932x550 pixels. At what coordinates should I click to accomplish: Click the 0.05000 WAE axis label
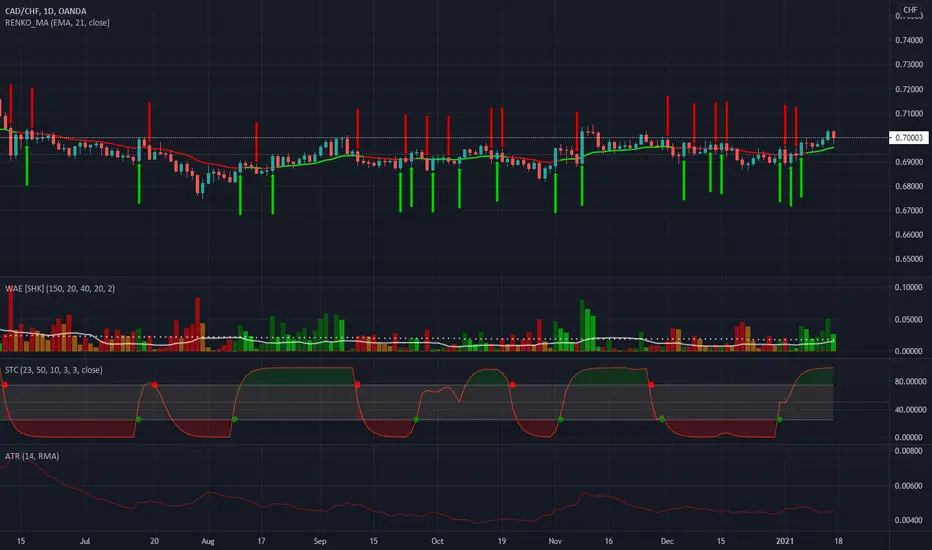click(x=909, y=319)
